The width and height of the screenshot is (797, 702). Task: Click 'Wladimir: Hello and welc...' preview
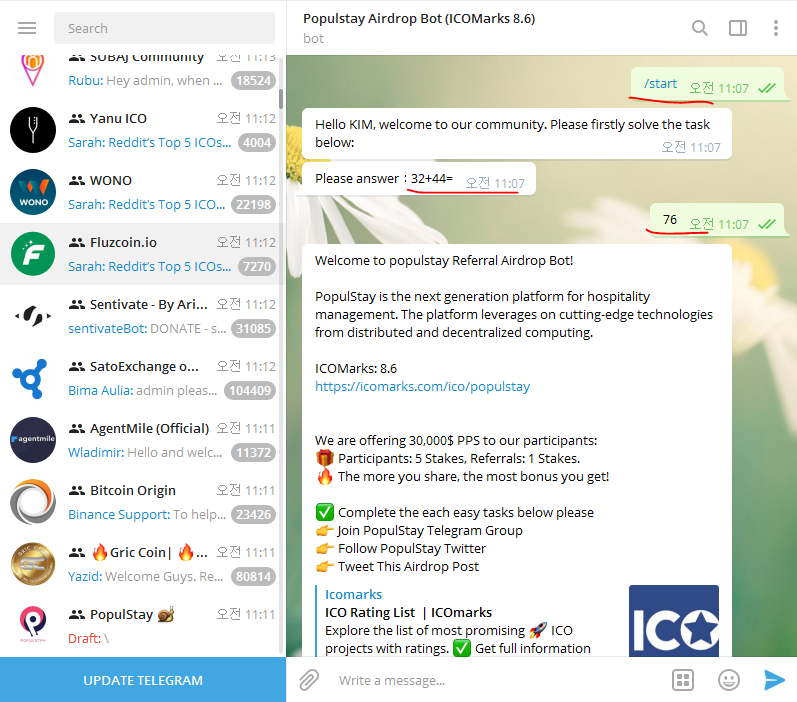(145, 452)
